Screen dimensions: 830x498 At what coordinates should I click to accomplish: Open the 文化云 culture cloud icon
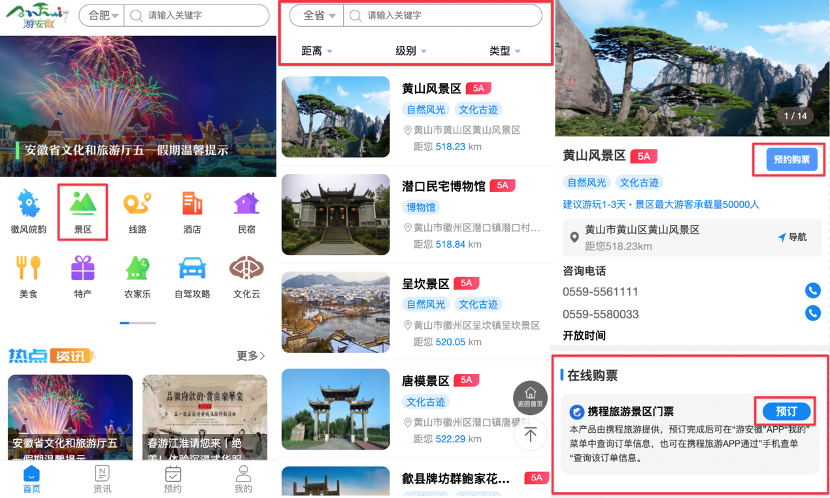click(247, 268)
